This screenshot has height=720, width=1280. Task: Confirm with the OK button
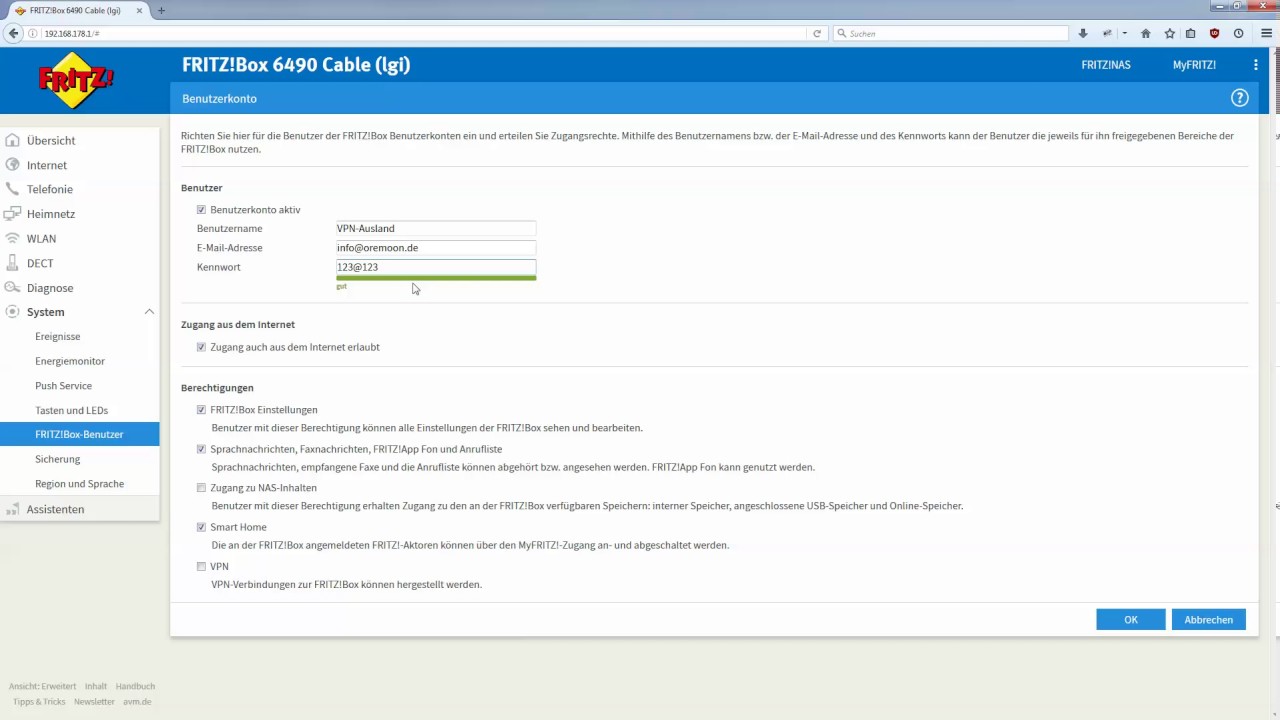[x=1131, y=620]
